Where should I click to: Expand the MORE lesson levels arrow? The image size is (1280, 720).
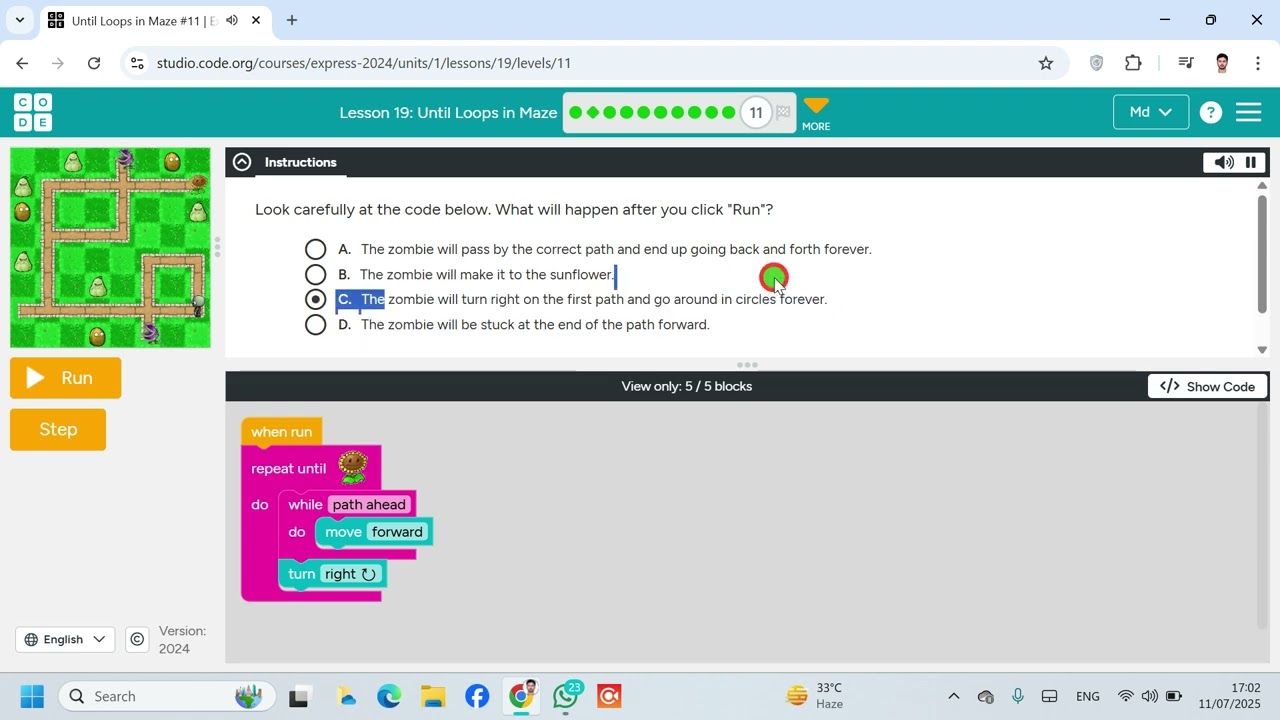tap(816, 113)
